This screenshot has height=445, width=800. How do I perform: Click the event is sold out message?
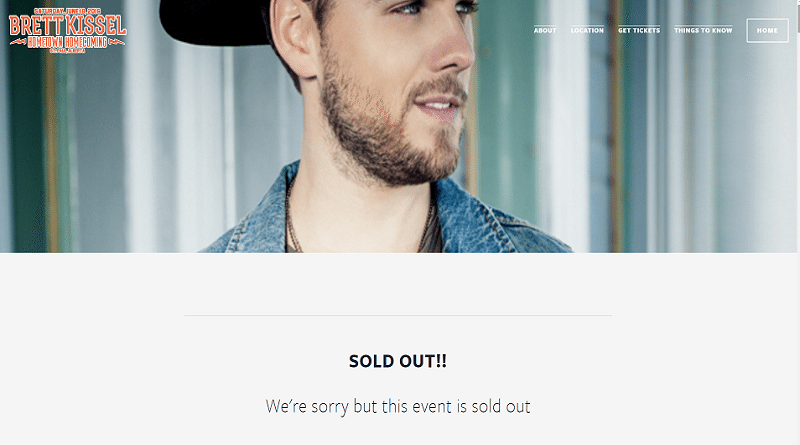point(398,407)
